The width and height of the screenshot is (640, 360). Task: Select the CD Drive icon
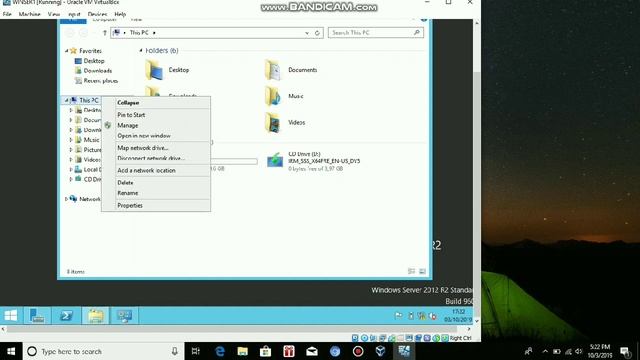275,160
